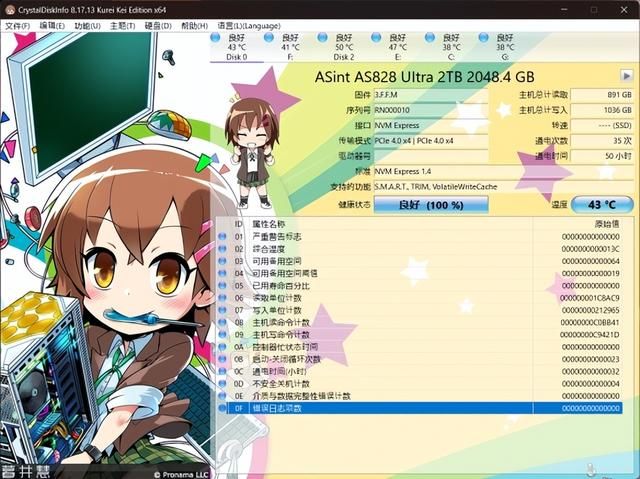
Task: Click the status orb of attribute 0F
Action: coord(222,408)
